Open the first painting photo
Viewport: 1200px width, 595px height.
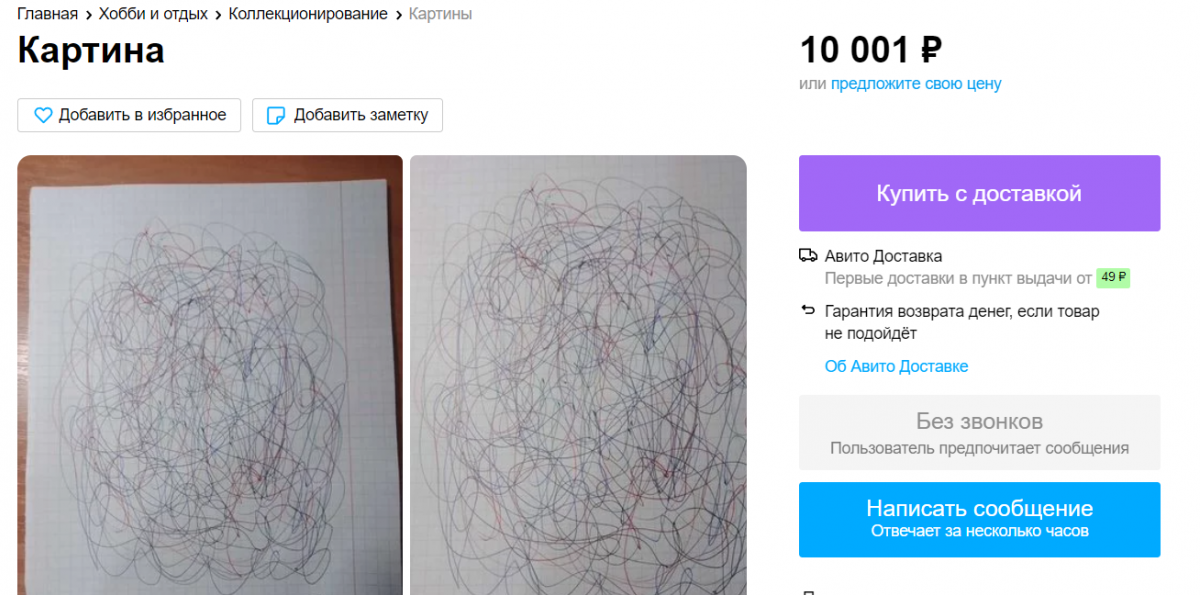210,375
